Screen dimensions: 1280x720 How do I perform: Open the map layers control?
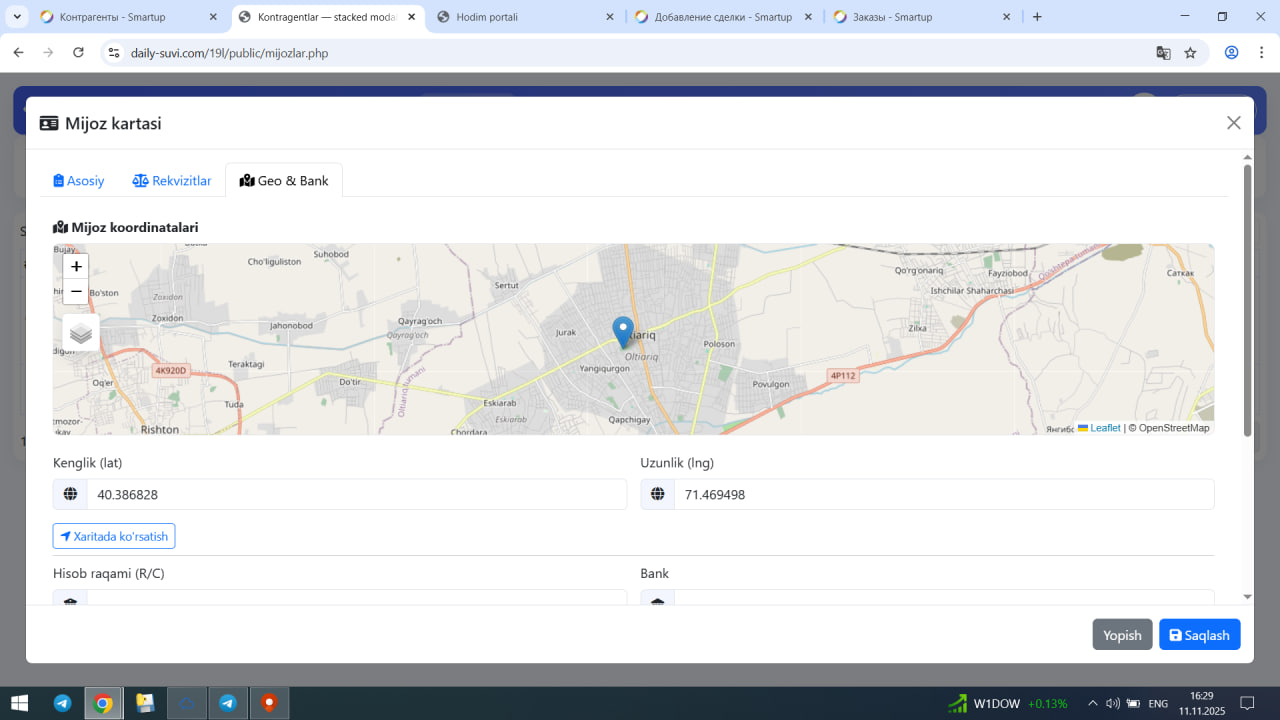(81, 333)
